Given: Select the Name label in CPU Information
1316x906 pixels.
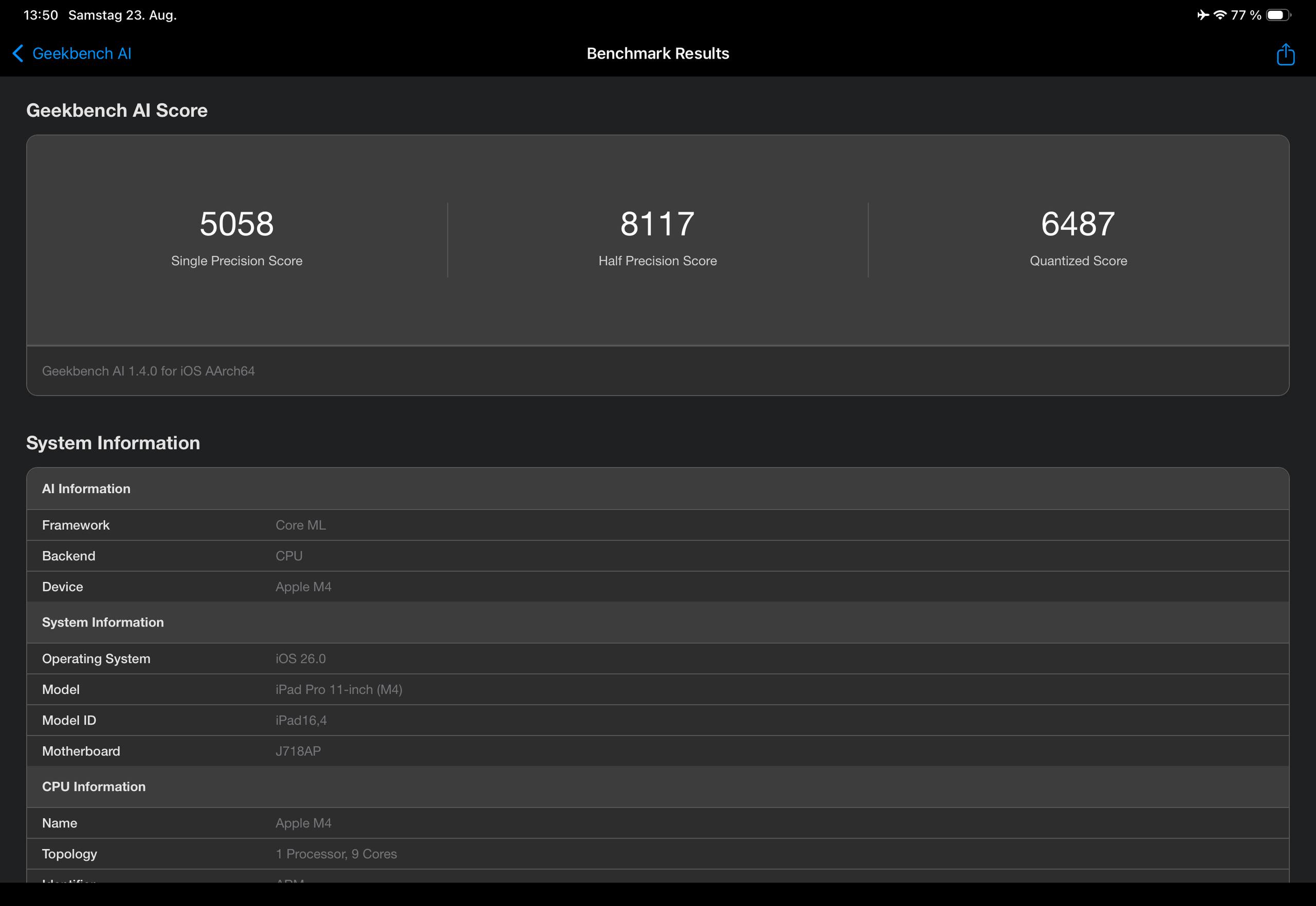Looking at the screenshot, I should [60, 823].
